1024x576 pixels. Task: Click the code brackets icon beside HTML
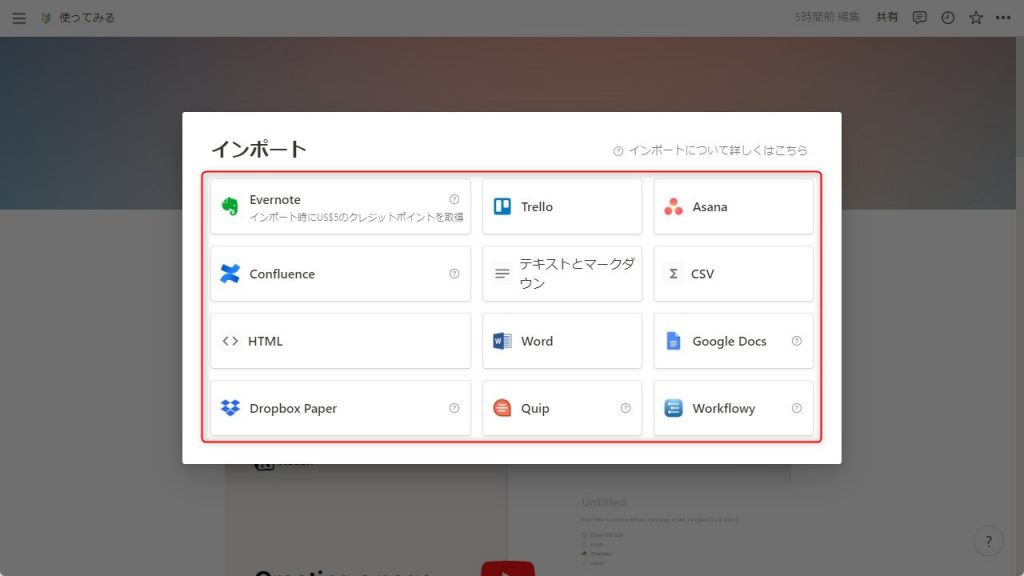[x=230, y=341]
